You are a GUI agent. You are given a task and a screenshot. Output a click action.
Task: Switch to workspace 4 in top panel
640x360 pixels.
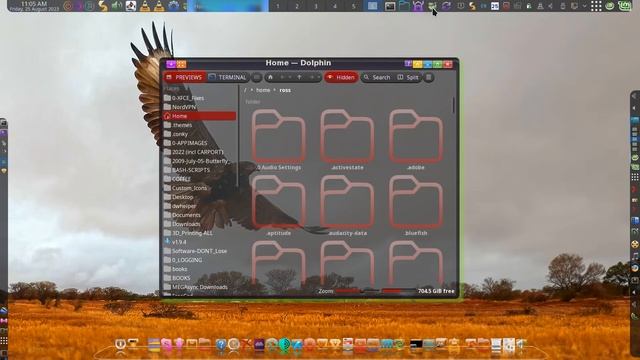335,6
